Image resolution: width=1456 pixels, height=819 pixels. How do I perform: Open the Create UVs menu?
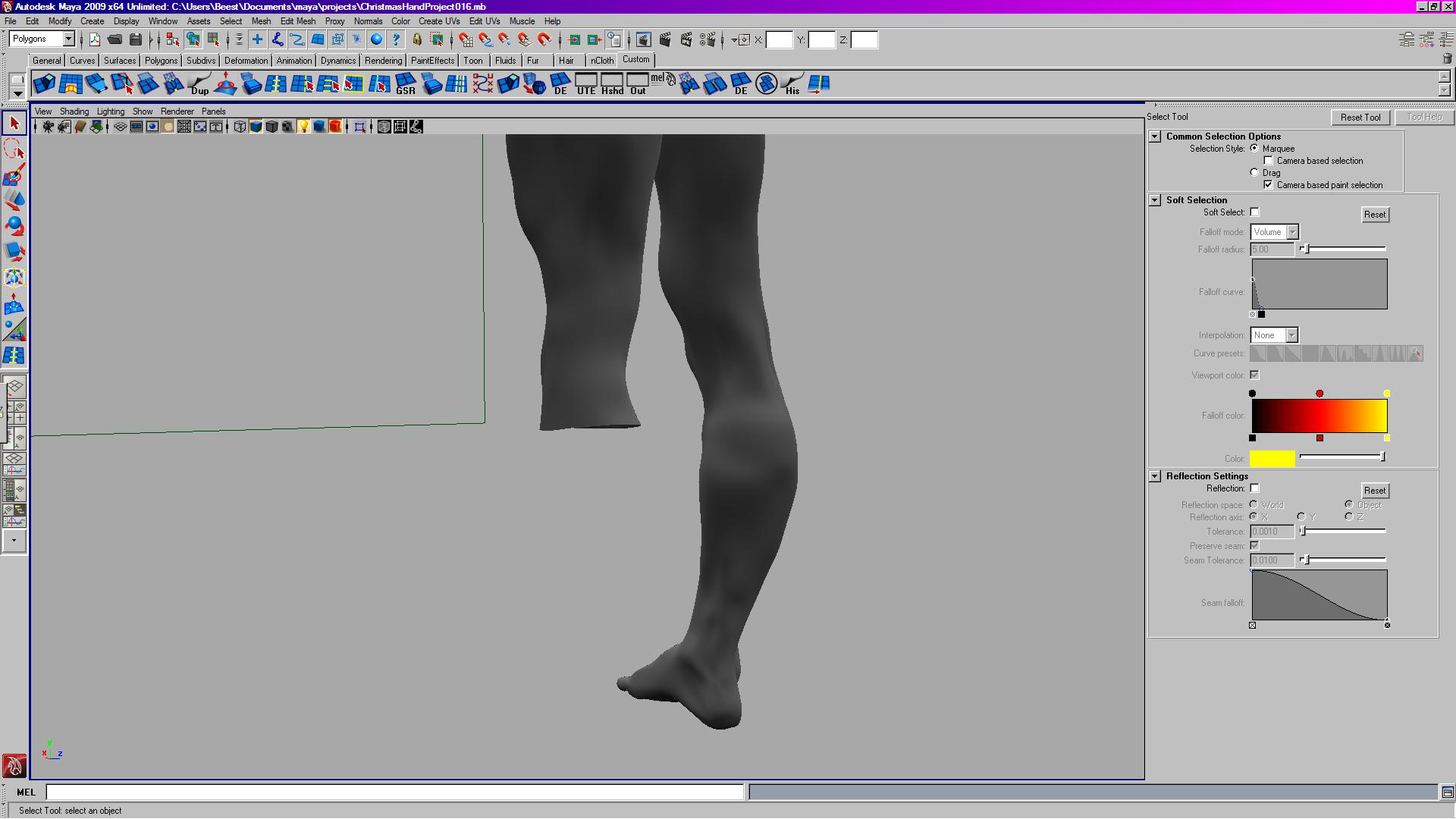click(x=439, y=21)
